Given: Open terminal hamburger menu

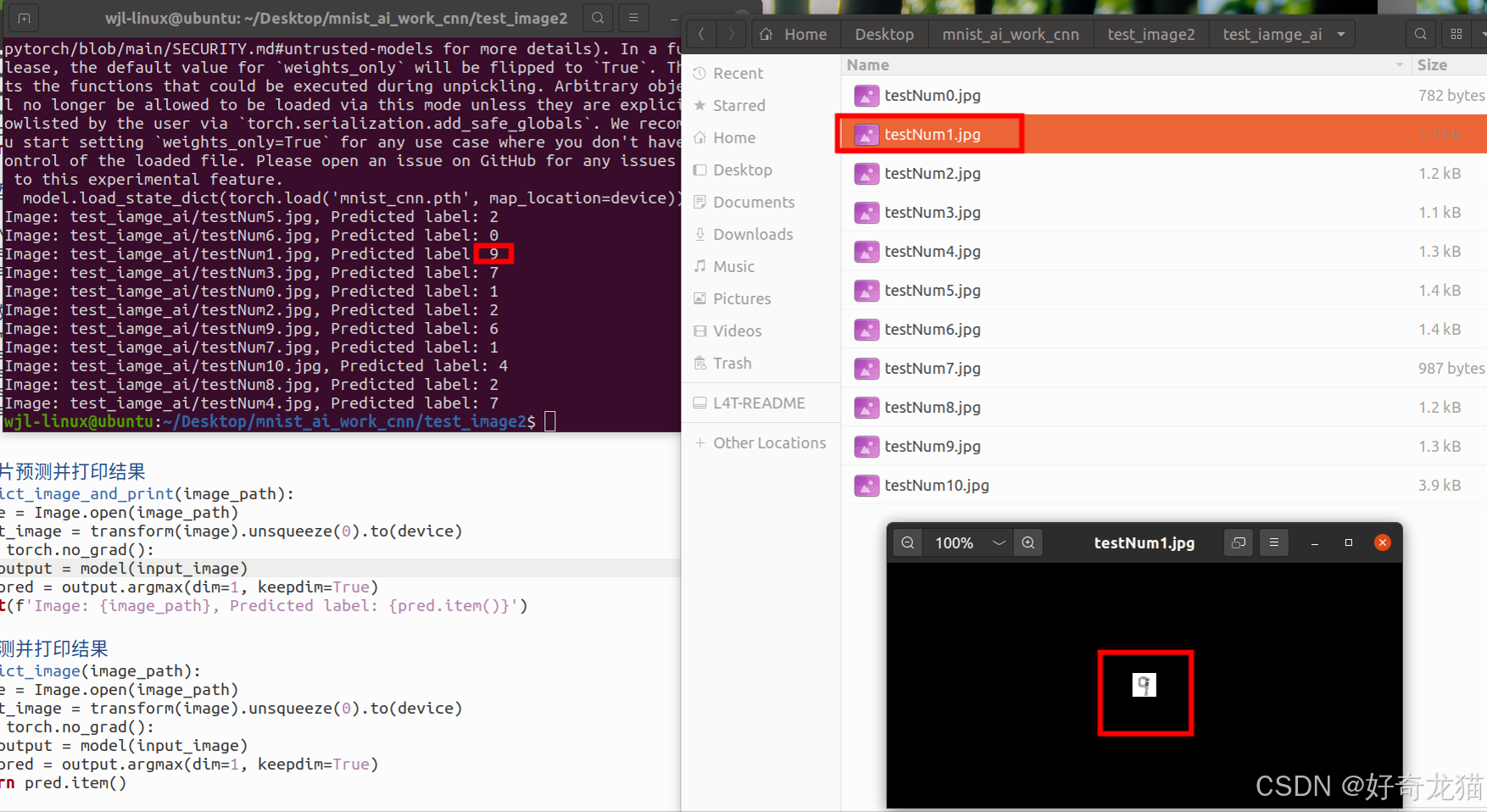Looking at the screenshot, I should pyautogui.click(x=633, y=17).
